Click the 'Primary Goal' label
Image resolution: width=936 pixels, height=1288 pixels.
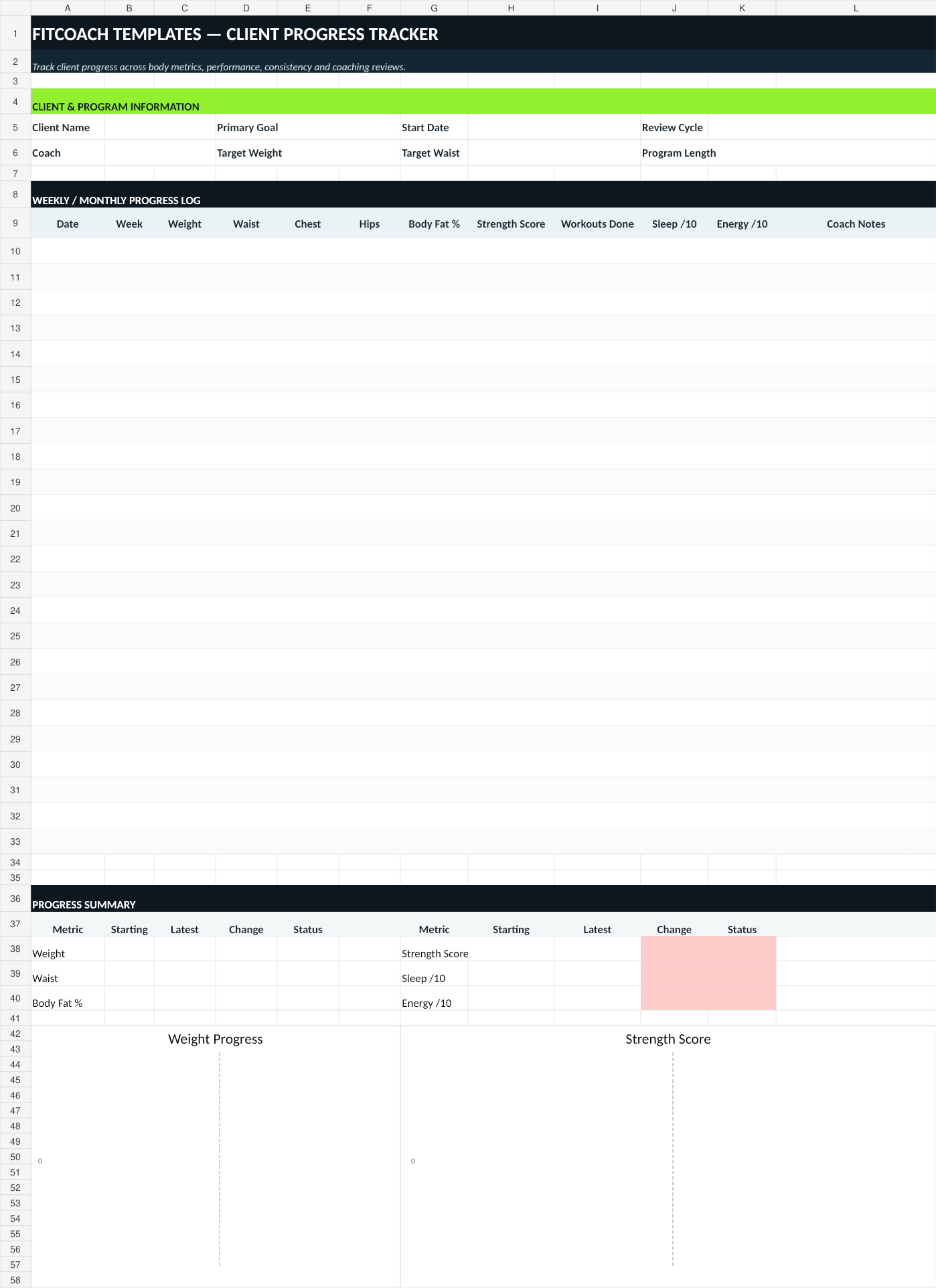click(x=247, y=127)
